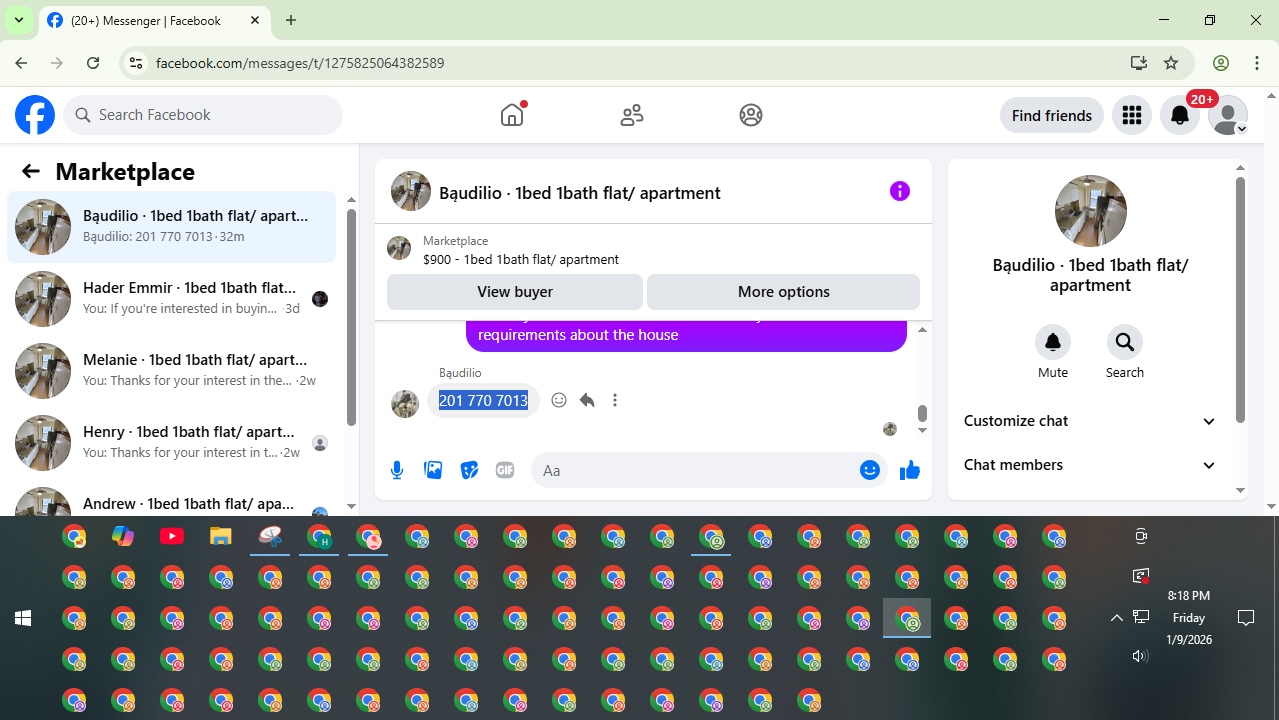Open the Windows Start menu
1279x720 pixels.
pos(23,618)
